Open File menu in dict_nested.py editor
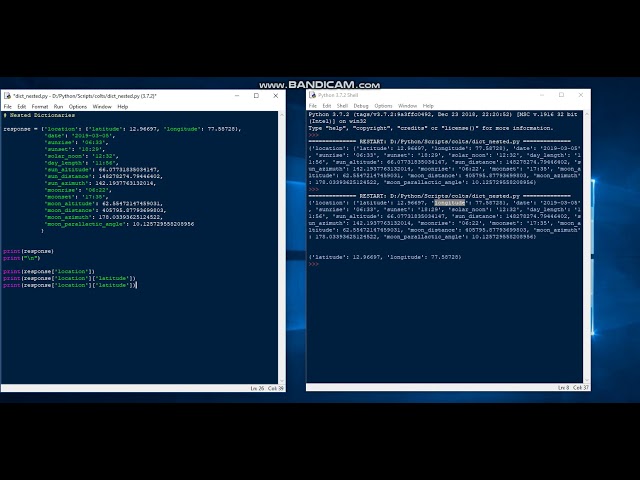Viewport: 640px width, 480px height. 8,107
